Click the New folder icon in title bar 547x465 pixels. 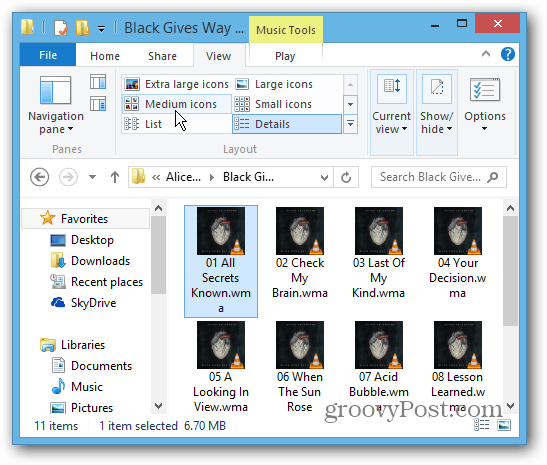click(x=82, y=28)
